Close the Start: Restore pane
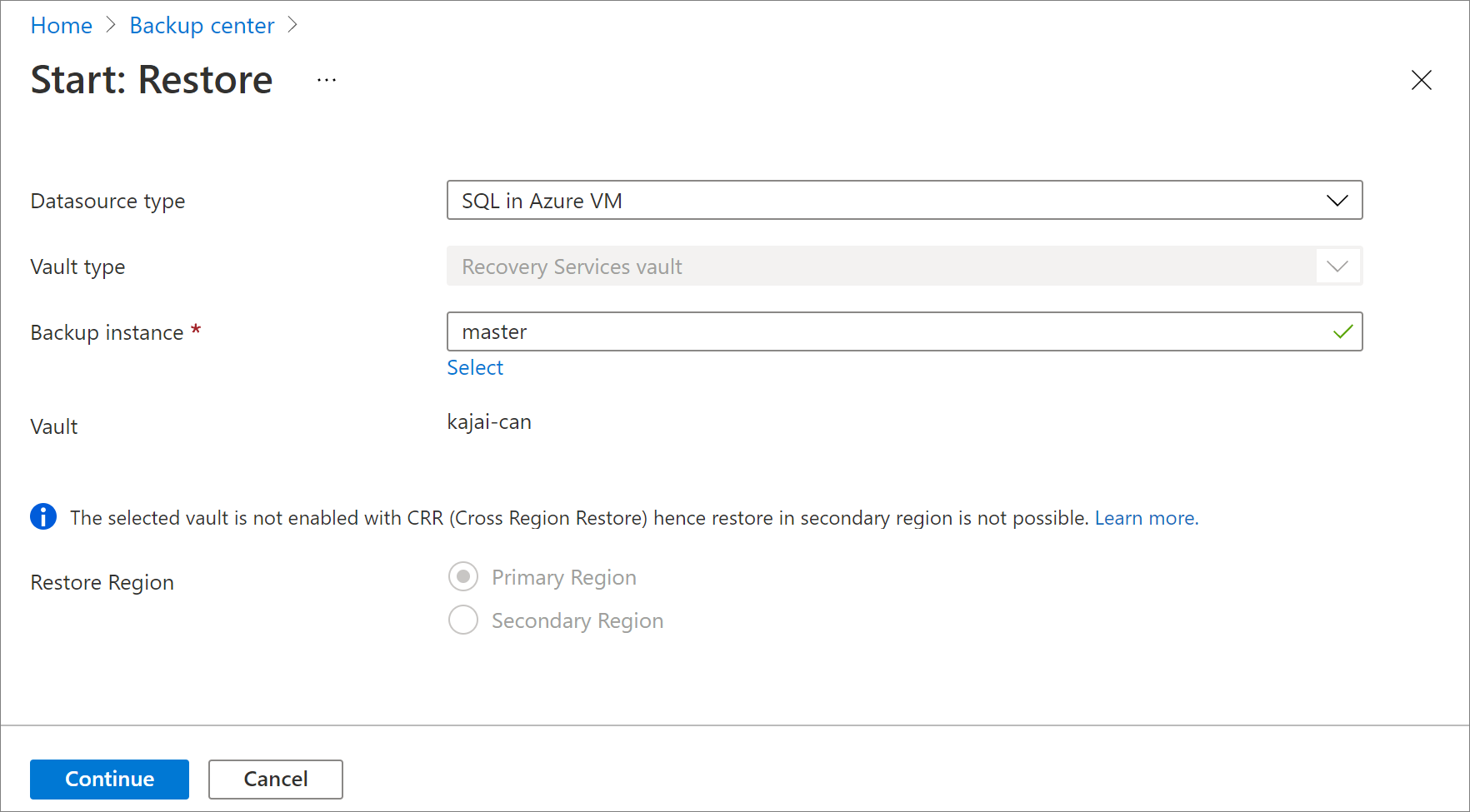The height and width of the screenshot is (812, 1470). point(1421,80)
